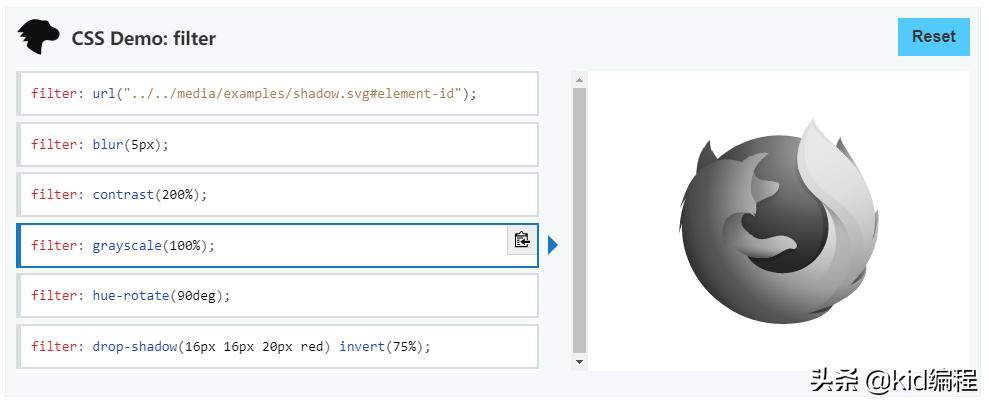Click the Reset button

(x=933, y=37)
